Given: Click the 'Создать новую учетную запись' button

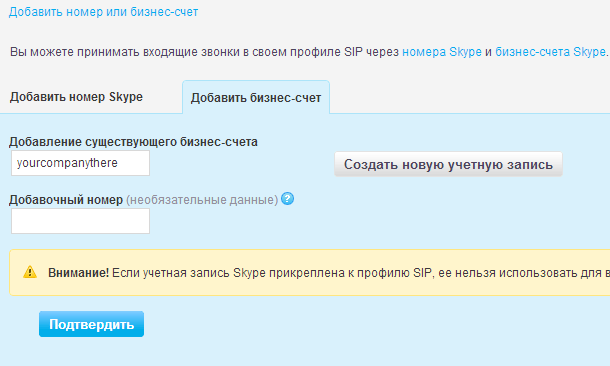Looking at the screenshot, I should pos(448,164).
